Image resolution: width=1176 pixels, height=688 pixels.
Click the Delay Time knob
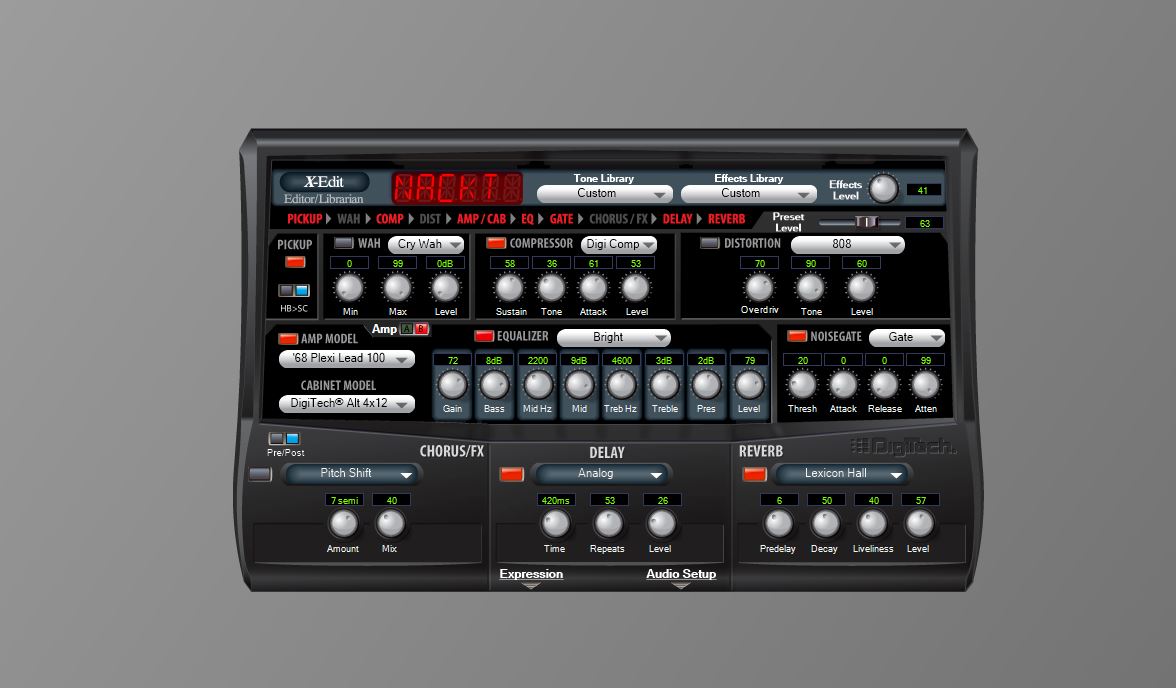point(555,524)
